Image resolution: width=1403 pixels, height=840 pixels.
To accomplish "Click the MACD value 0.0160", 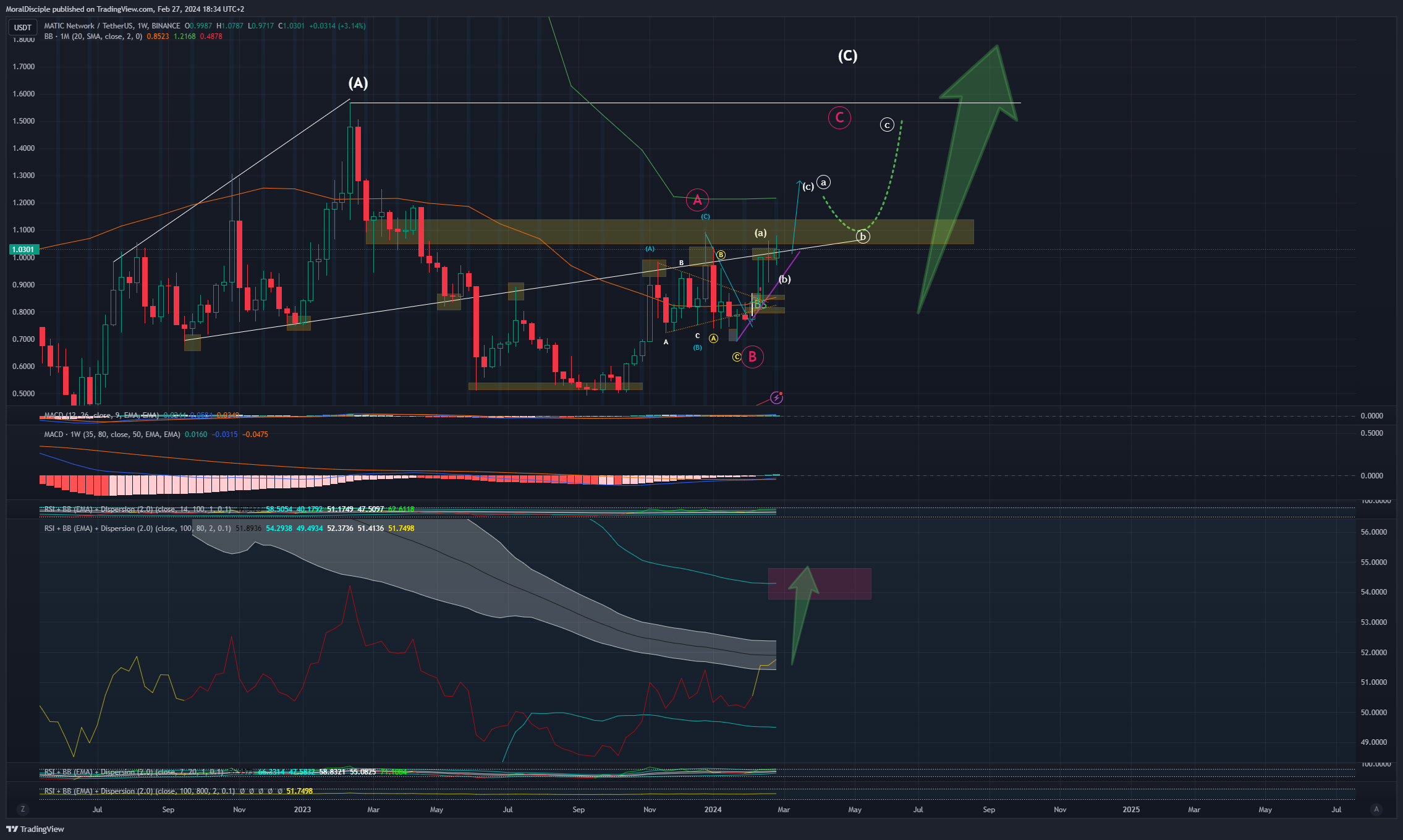I will (x=196, y=435).
